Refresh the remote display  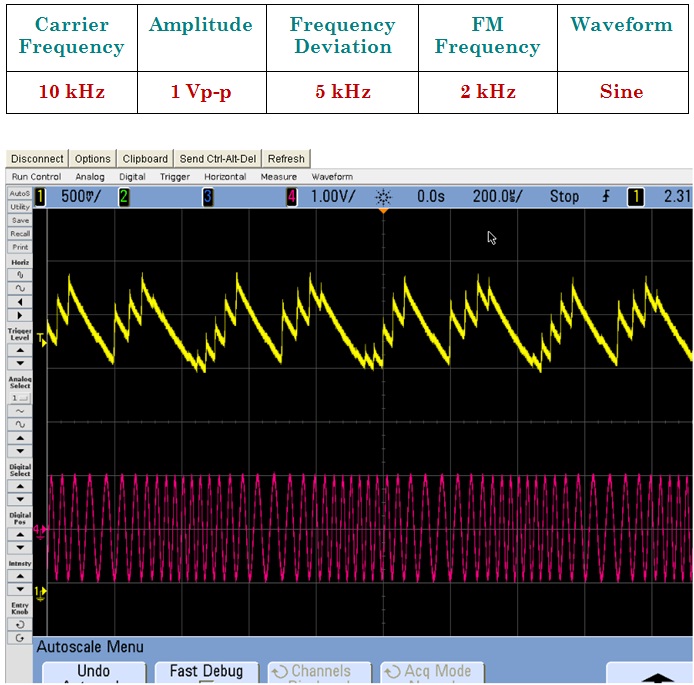[286, 158]
